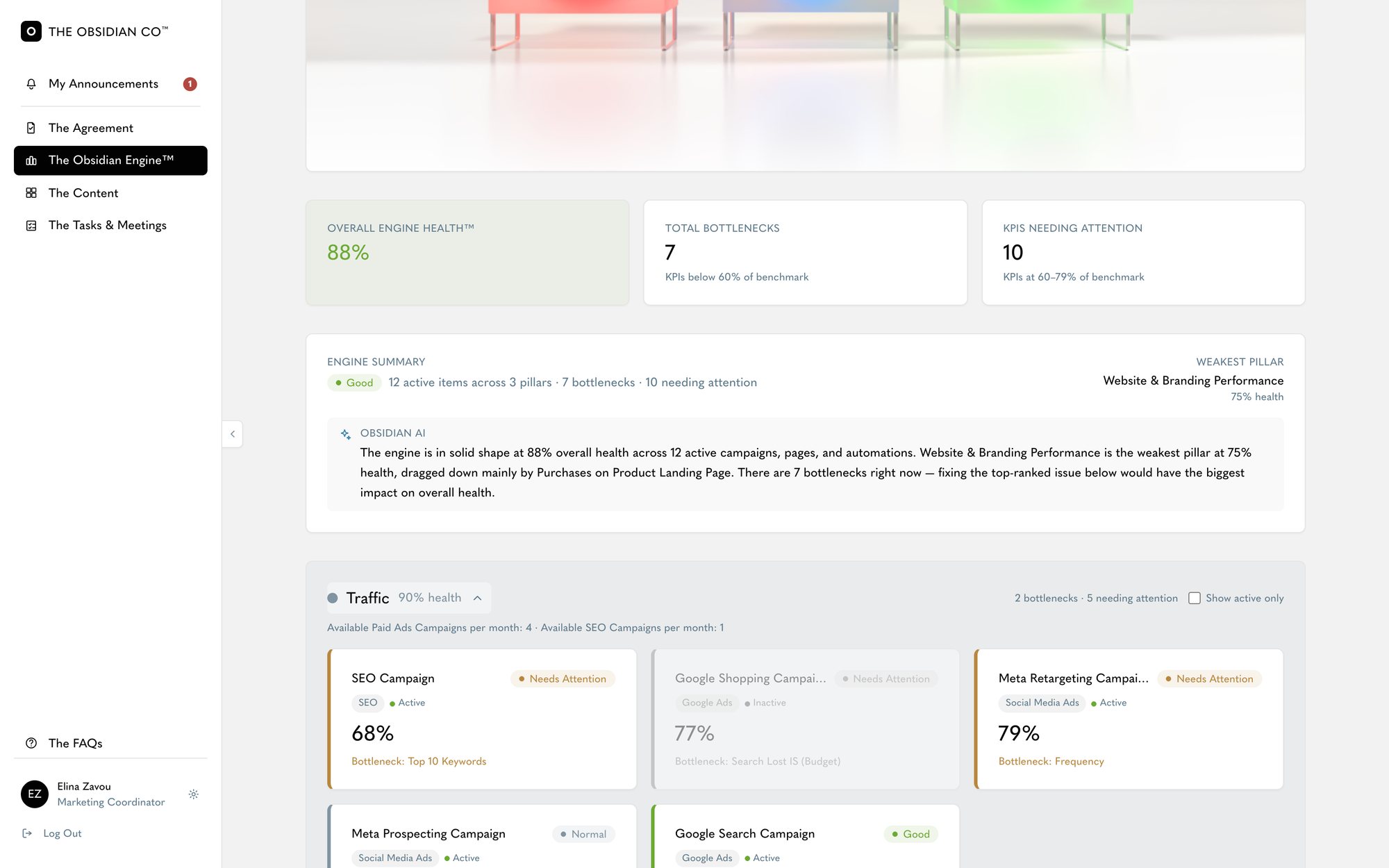Navigate to The Tasks & Meetings
1389x868 pixels.
pos(110,226)
